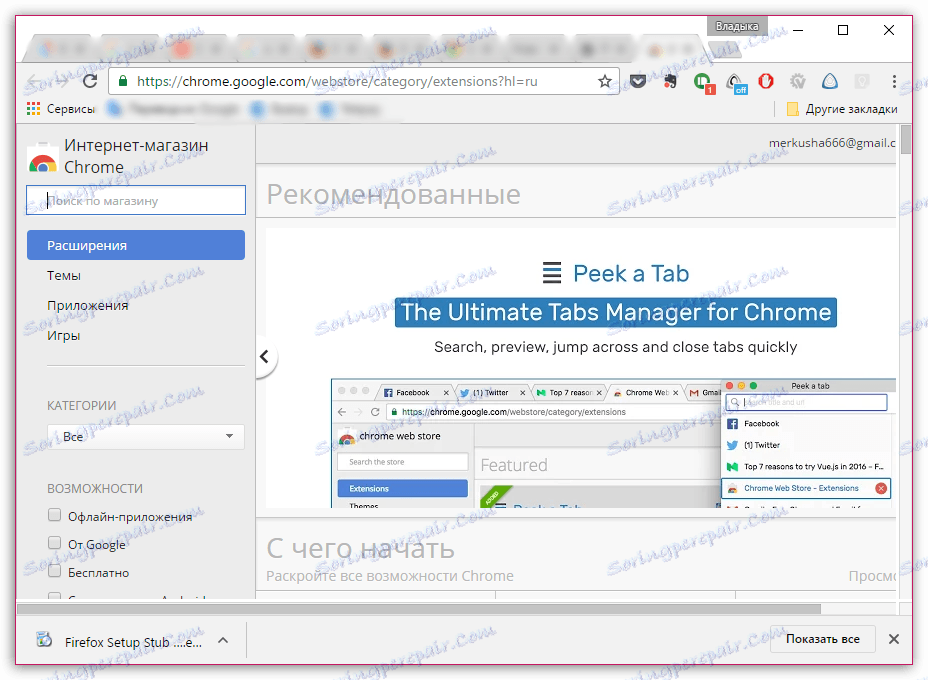Open the red Opera-style extension icon

tap(766, 81)
